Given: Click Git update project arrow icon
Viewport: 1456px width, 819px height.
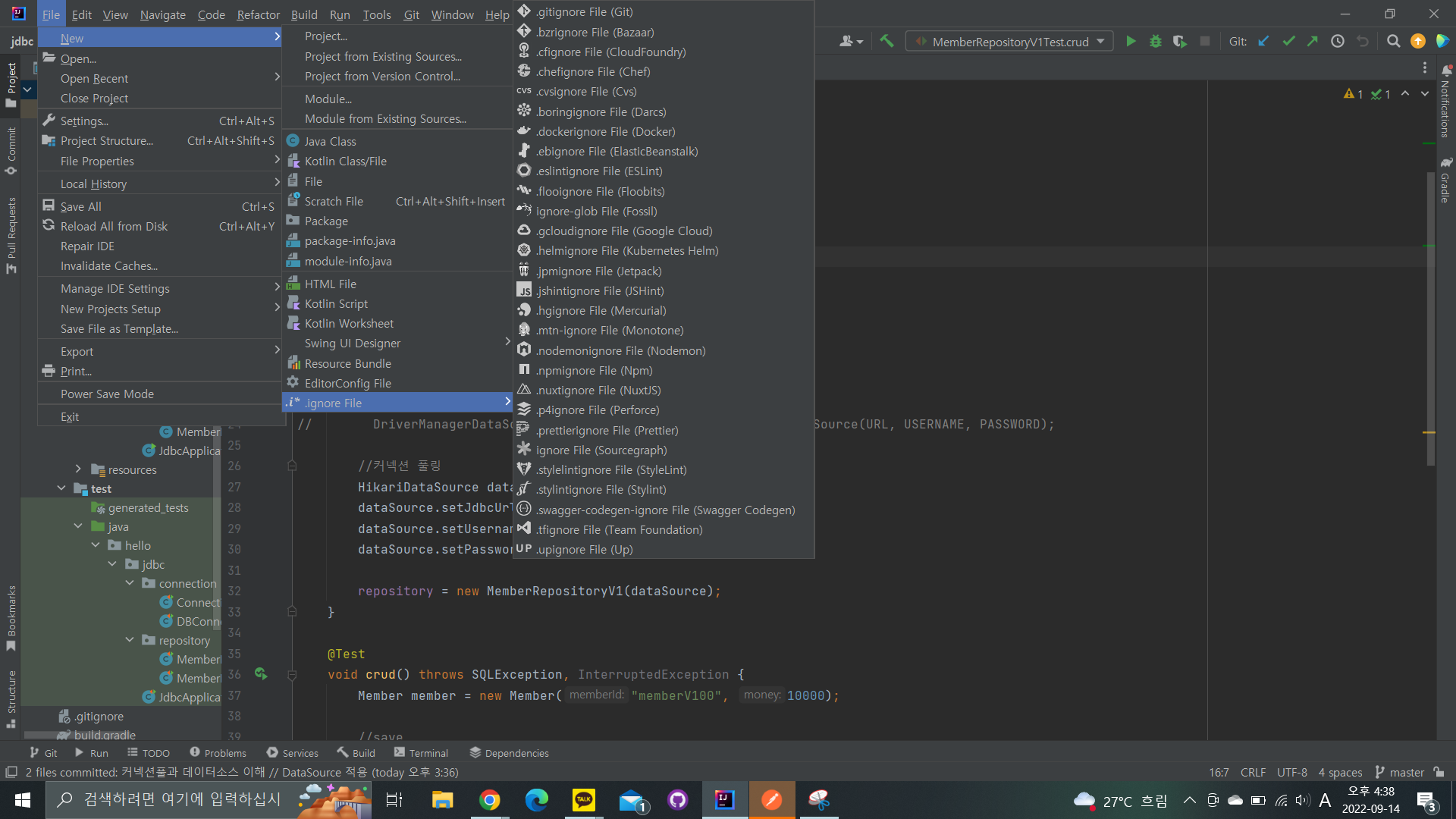Looking at the screenshot, I should (x=1263, y=42).
